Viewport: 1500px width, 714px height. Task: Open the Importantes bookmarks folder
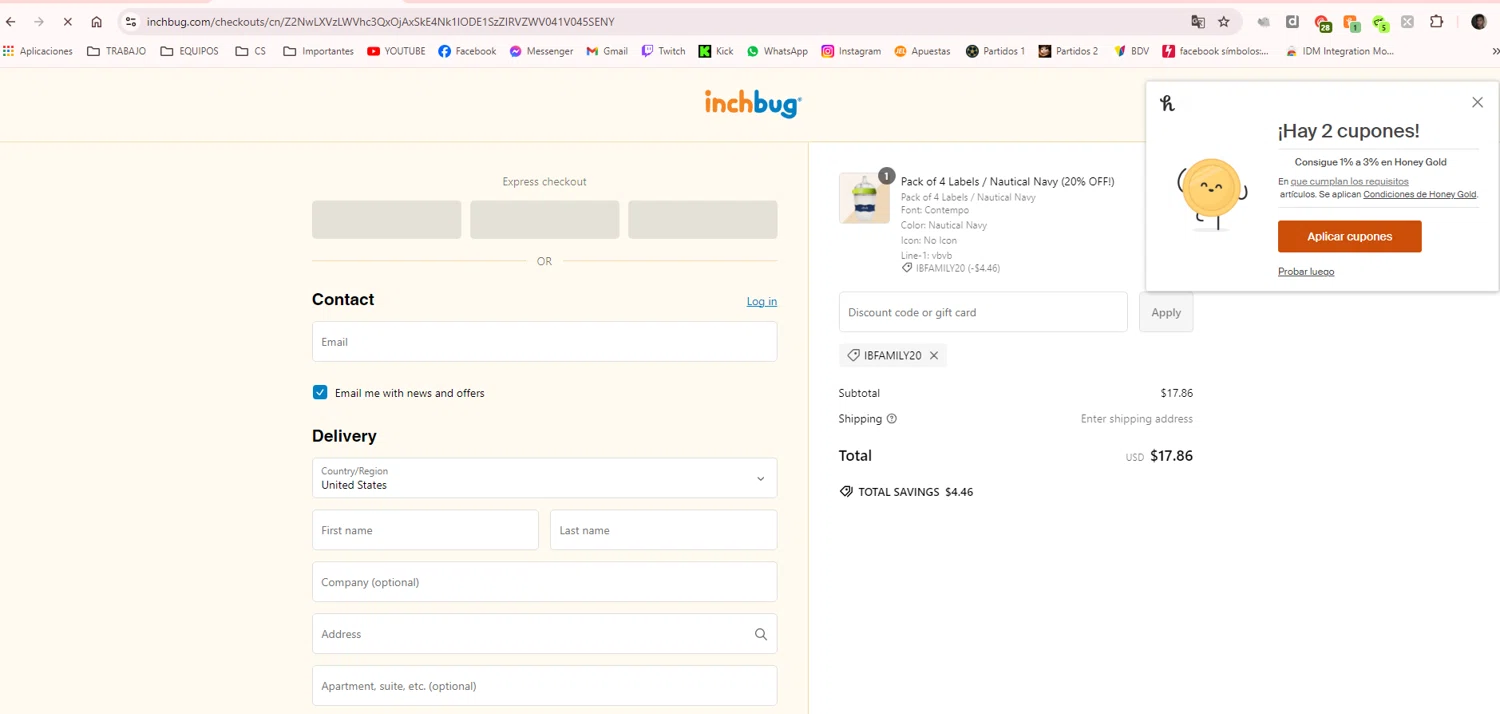click(319, 51)
